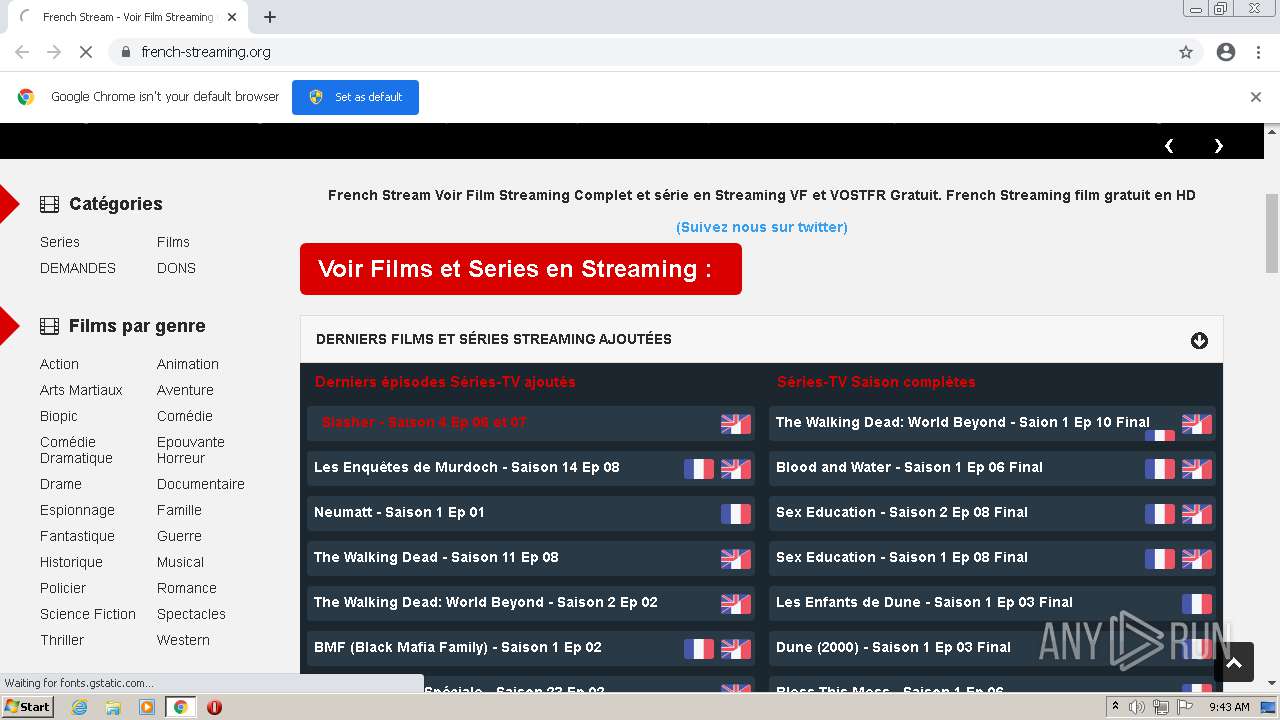This screenshot has width=1280, height=720.
Task: Click the French flag on the Neumatt row
Action: pos(736,513)
